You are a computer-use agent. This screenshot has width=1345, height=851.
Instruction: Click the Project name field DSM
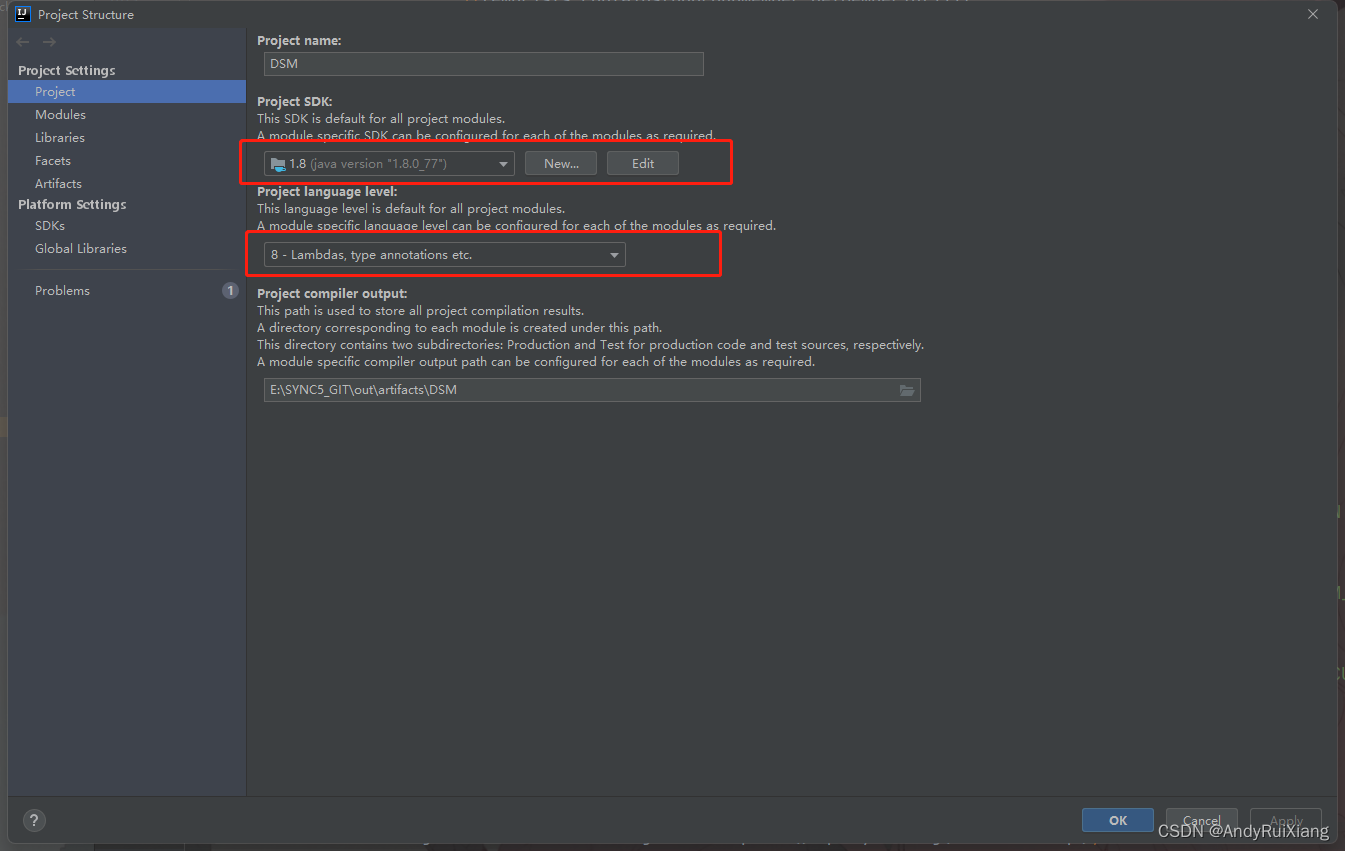484,64
